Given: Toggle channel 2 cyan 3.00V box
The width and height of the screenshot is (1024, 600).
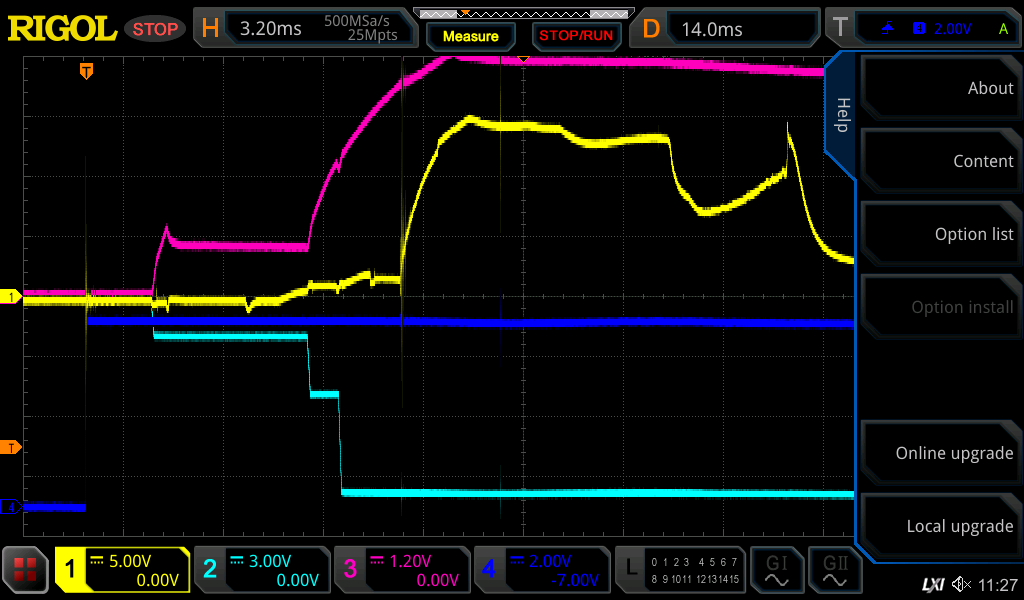Looking at the screenshot, I should click(x=261, y=570).
